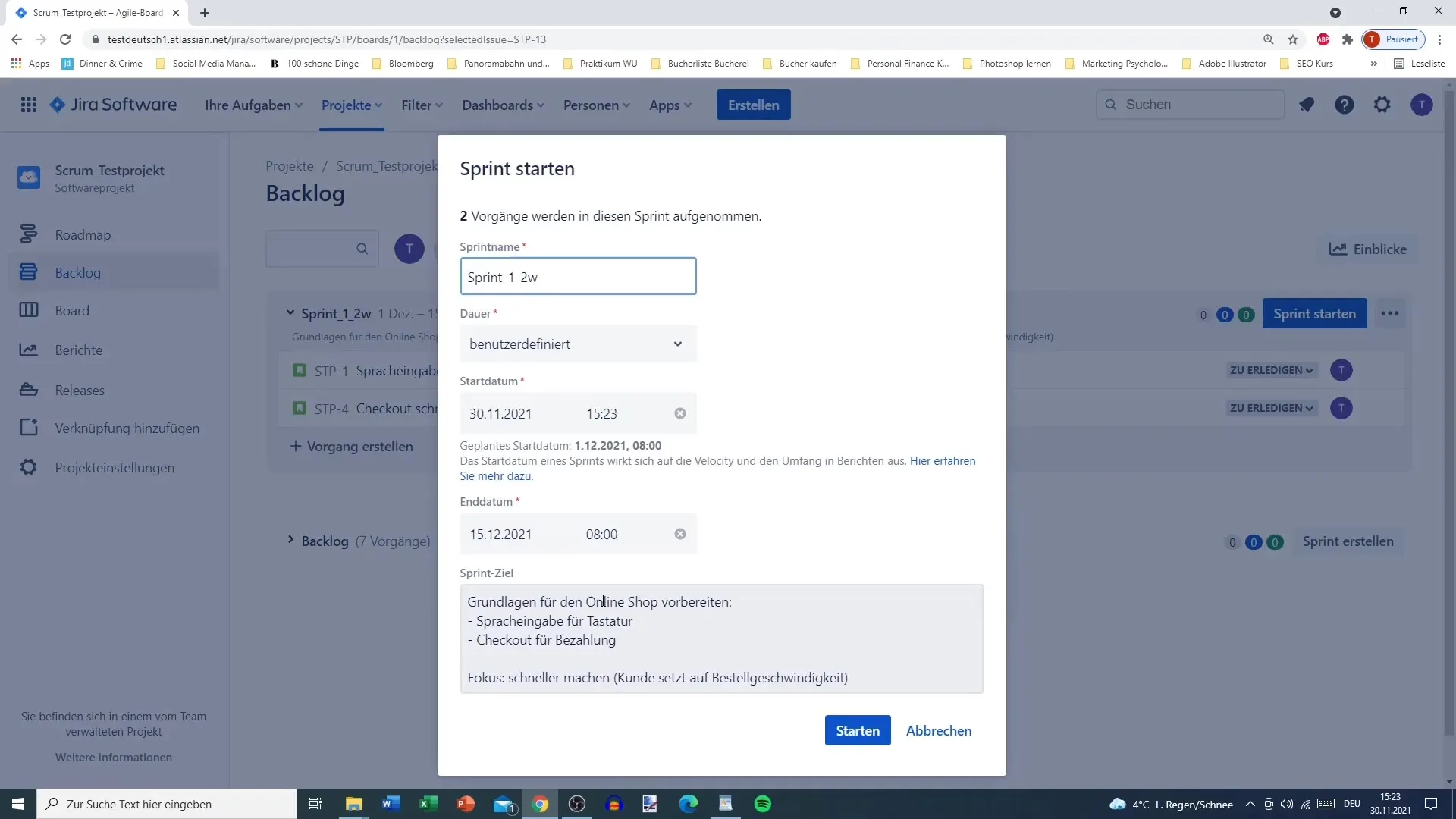Image resolution: width=1456 pixels, height=819 pixels.
Task: Open Projekteinstellungen in sidebar
Action: [x=114, y=467]
